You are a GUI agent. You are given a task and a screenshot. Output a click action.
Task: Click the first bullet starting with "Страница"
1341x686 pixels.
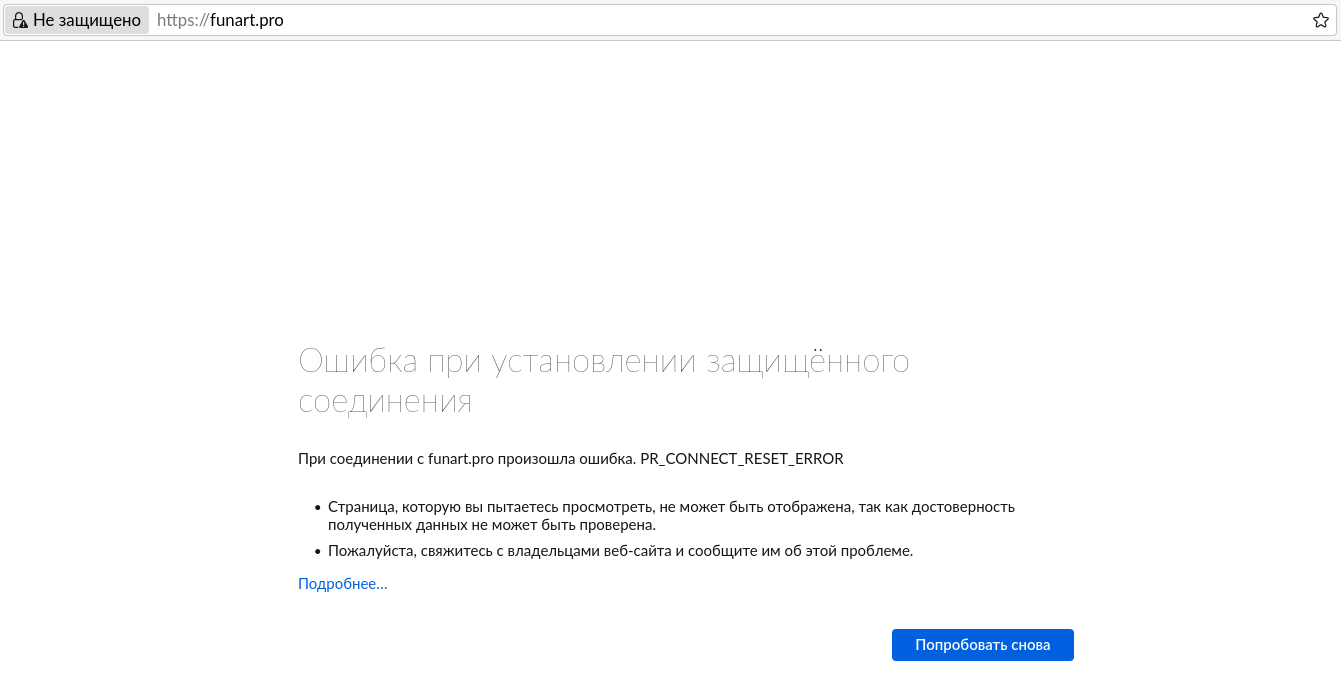pos(670,507)
